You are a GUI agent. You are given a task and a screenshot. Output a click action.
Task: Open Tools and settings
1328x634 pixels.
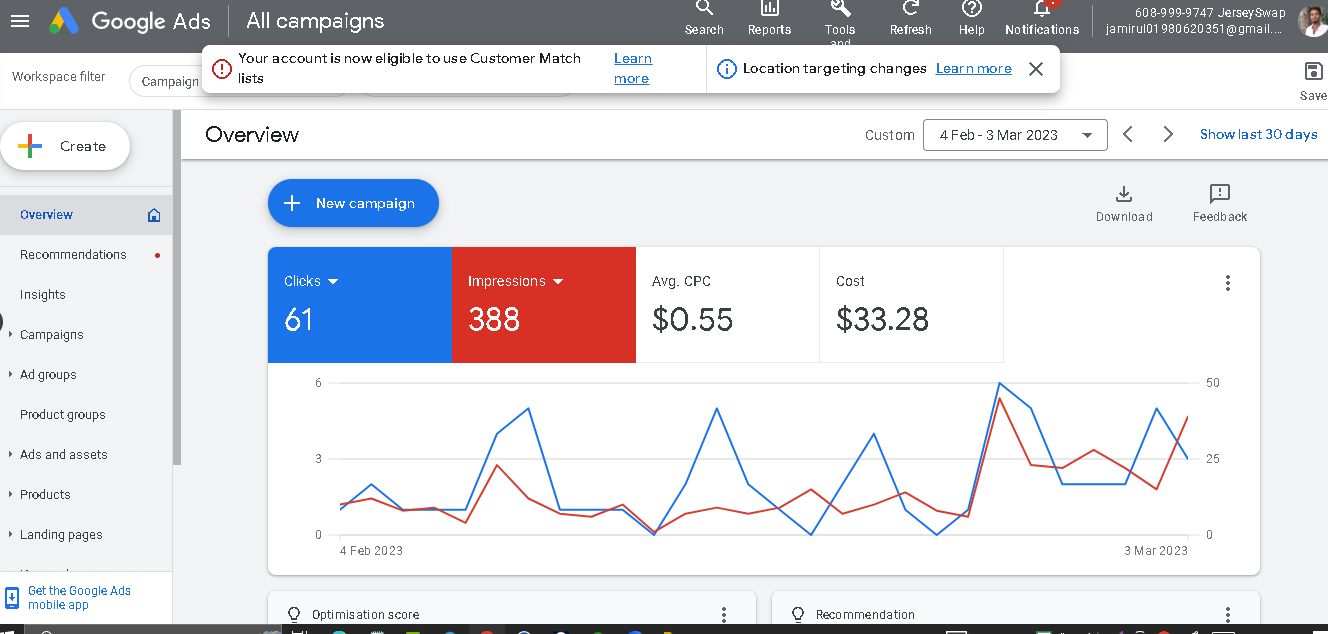pyautogui.click(x=840, y=14)
